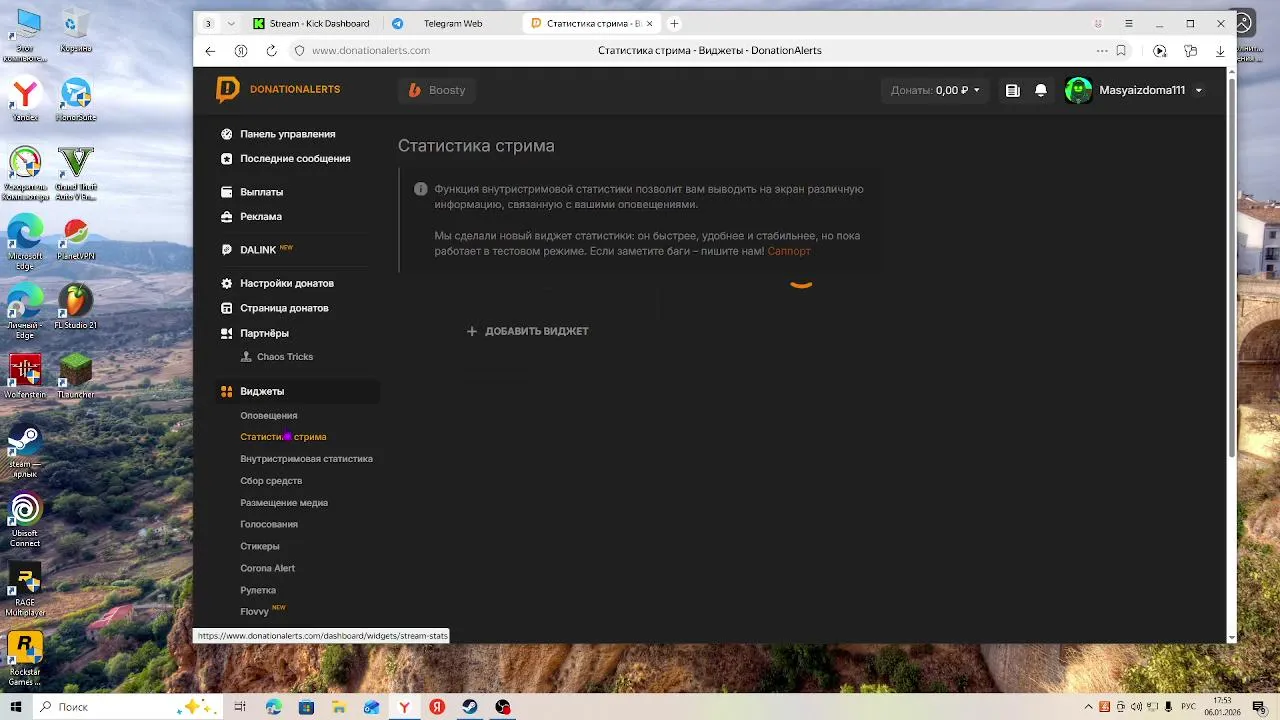
Task: Select the Rockstar Games desktop icon
Action: [25, 659]
